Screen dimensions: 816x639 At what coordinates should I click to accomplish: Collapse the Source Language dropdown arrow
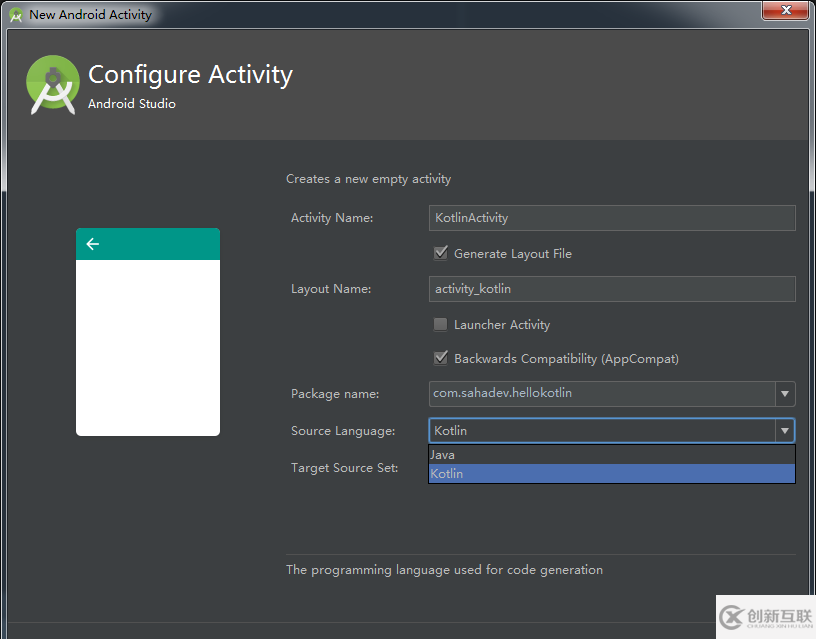pyautogui.click(x=785, y=430)
